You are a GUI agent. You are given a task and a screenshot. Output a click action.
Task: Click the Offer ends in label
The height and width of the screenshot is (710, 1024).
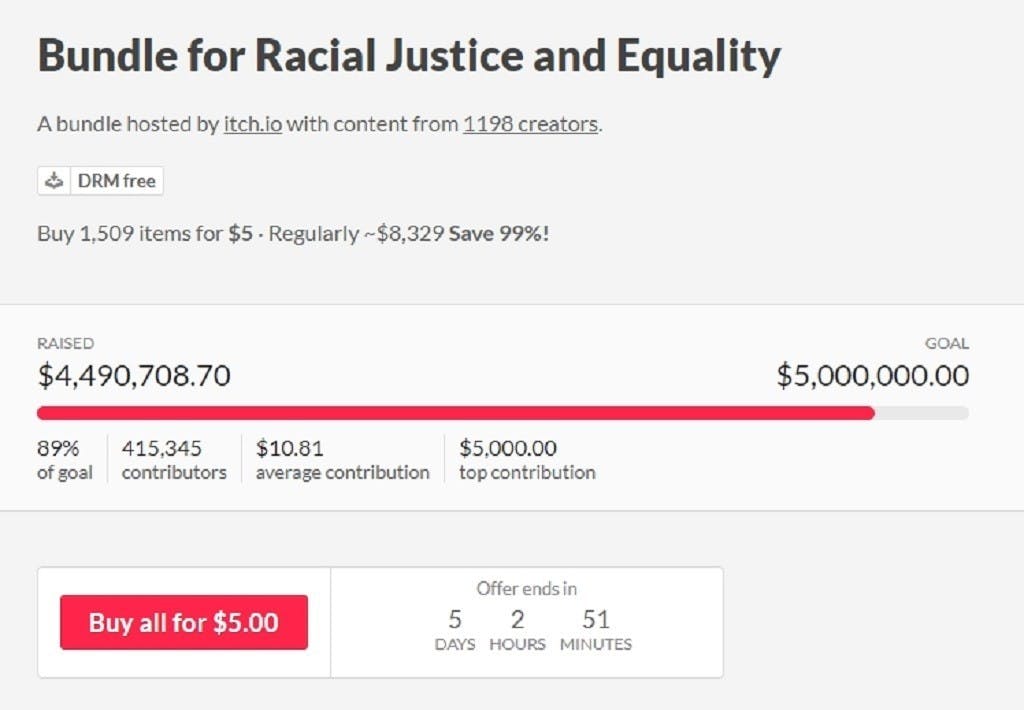(x=526, y=588)
